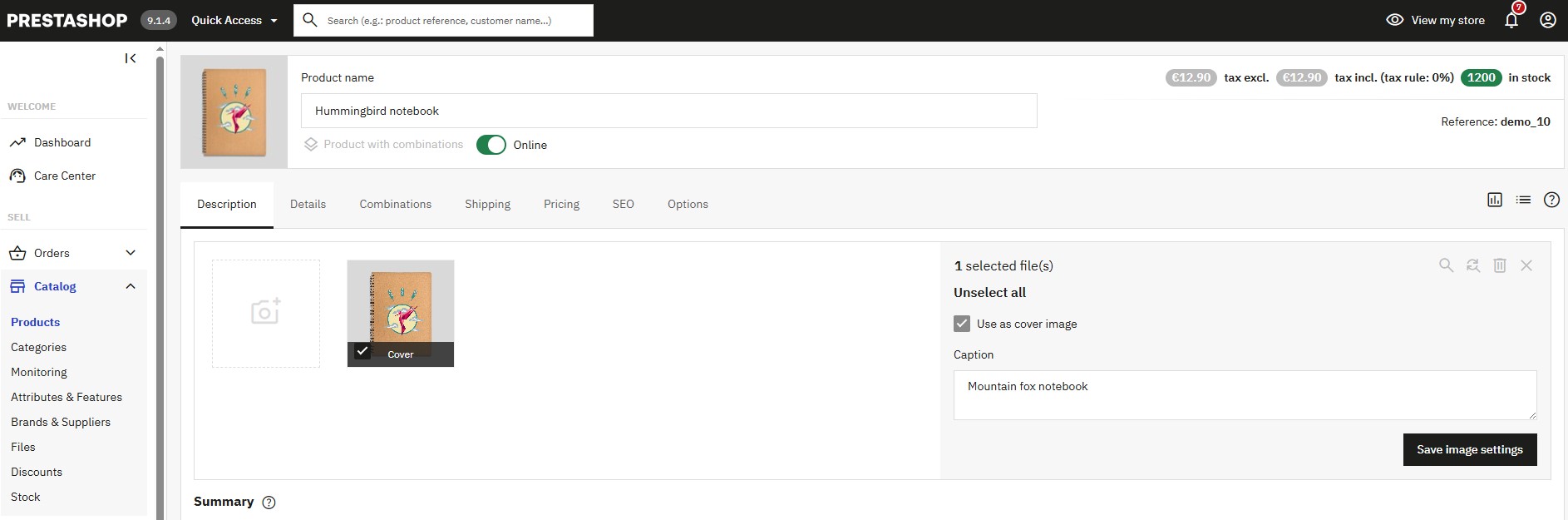
Task: Open the Quick Access dropdown
Action: [x=234, y=20]
